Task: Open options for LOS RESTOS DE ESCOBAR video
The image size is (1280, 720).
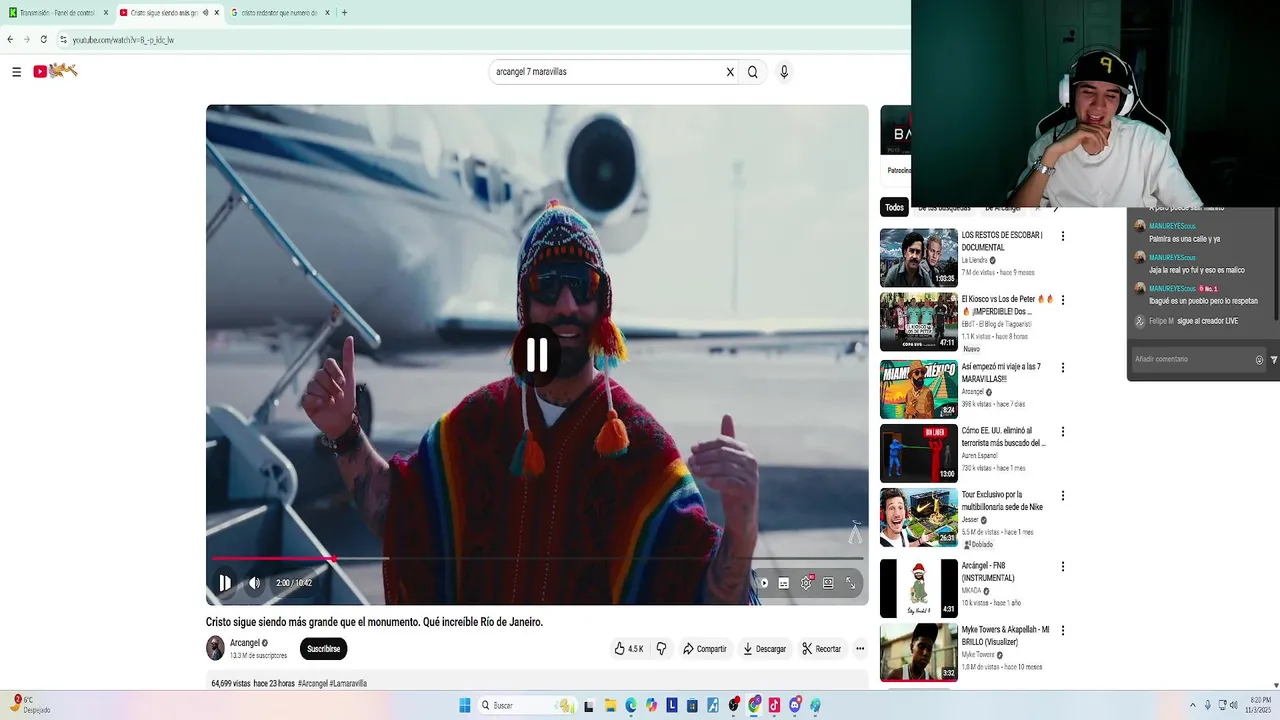Action: (1063, 236)
